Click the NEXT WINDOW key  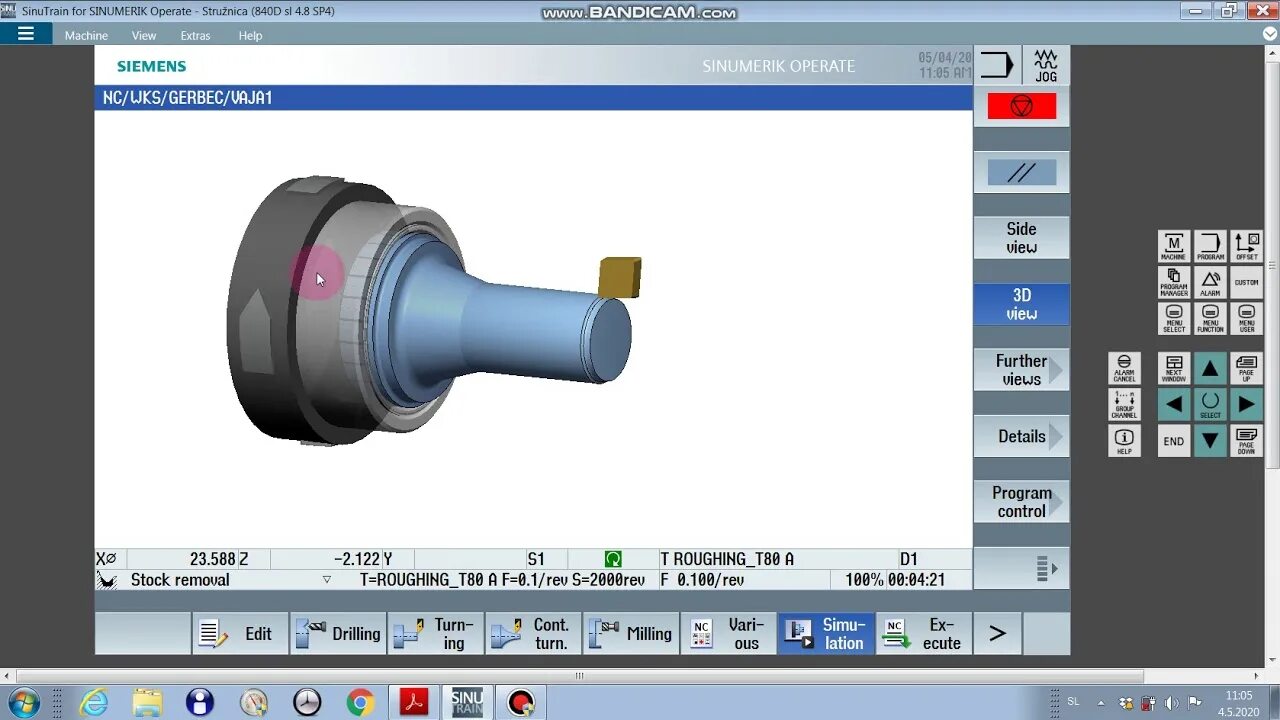tap(1174, 368)
